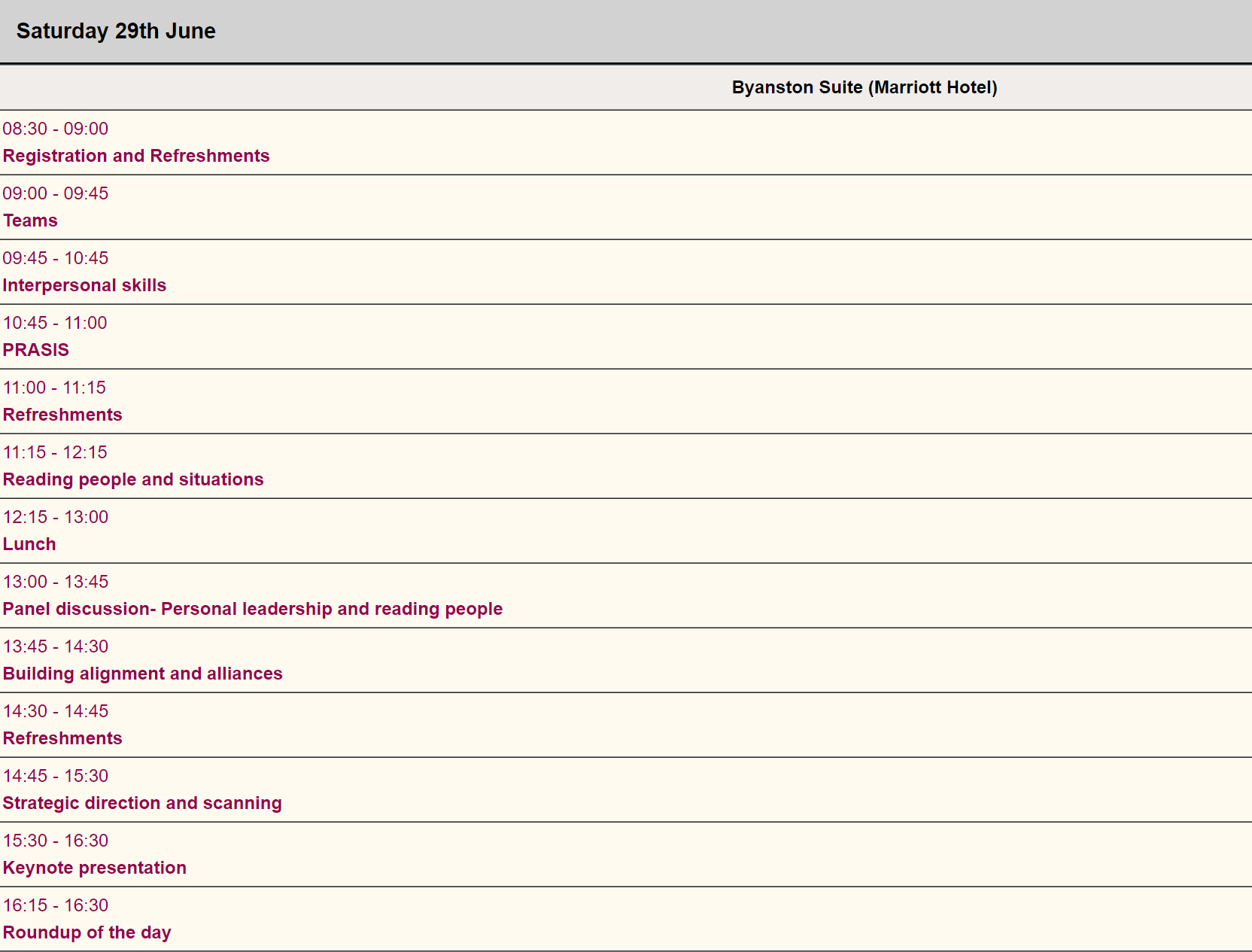Image resolution: width=1252 pixels, height=952 pixels.
Task: Click Refreshments under the 11:00 - 11:15 slot
Action: [62, 415]
